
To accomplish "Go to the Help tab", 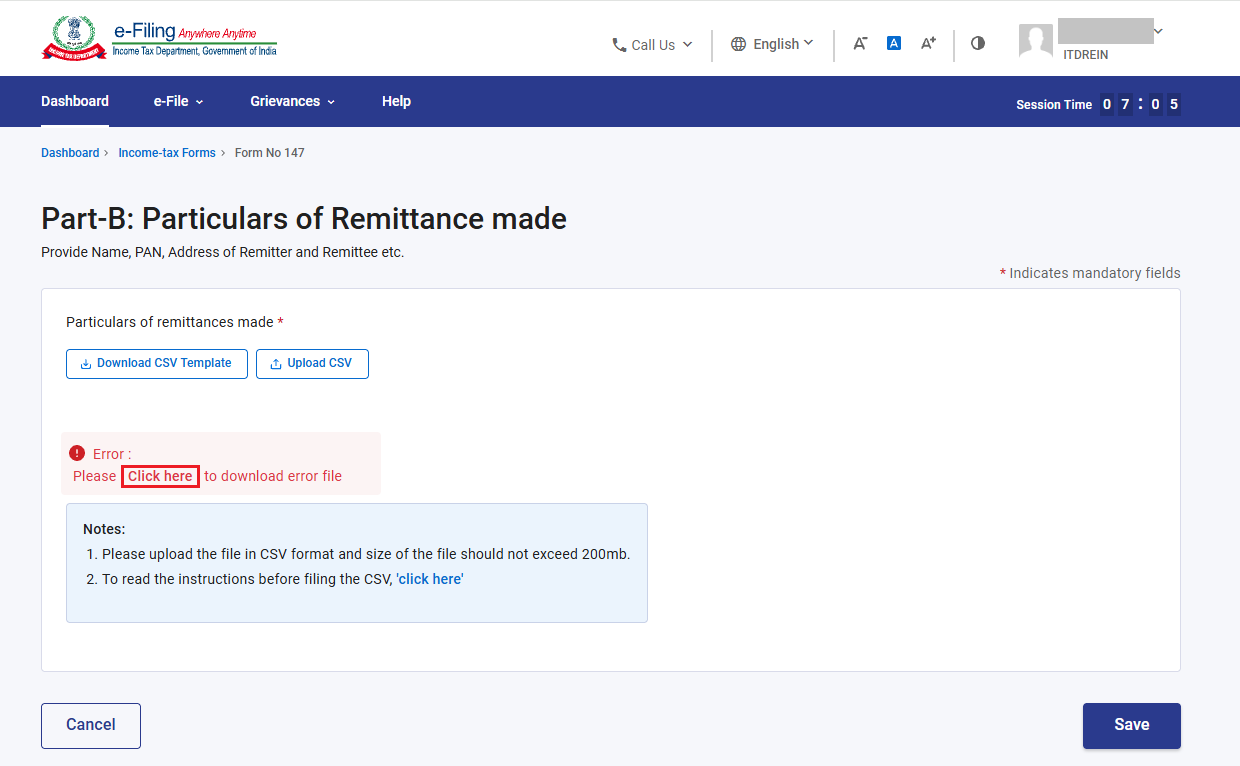I will pyautogui.click(x=396, y=101).
